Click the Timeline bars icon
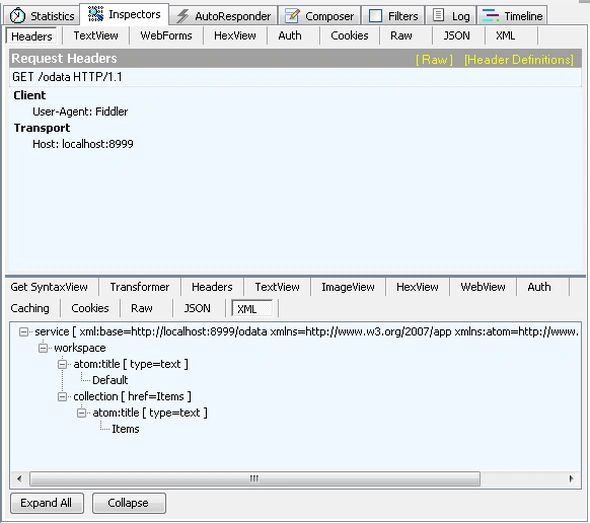The image size is (590, 523). pos(491,16)
